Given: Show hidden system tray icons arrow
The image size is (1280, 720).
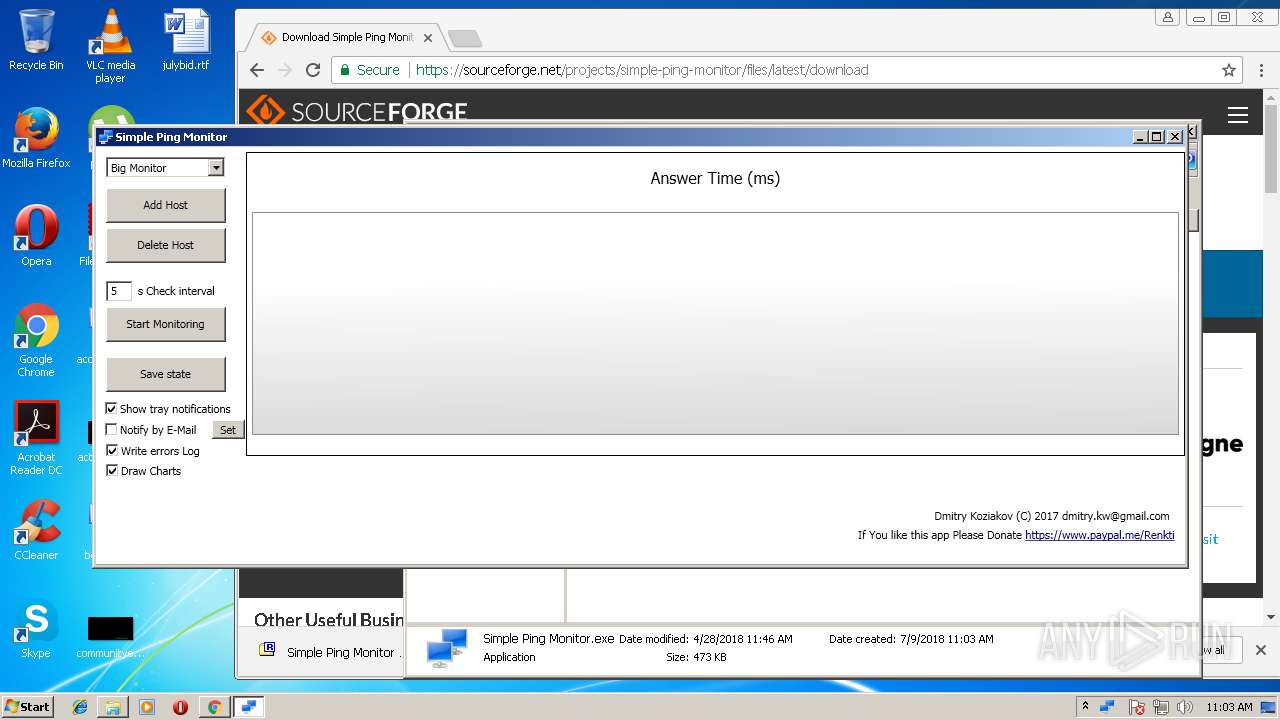Looking at the screenshot, I should [1085, 706].
